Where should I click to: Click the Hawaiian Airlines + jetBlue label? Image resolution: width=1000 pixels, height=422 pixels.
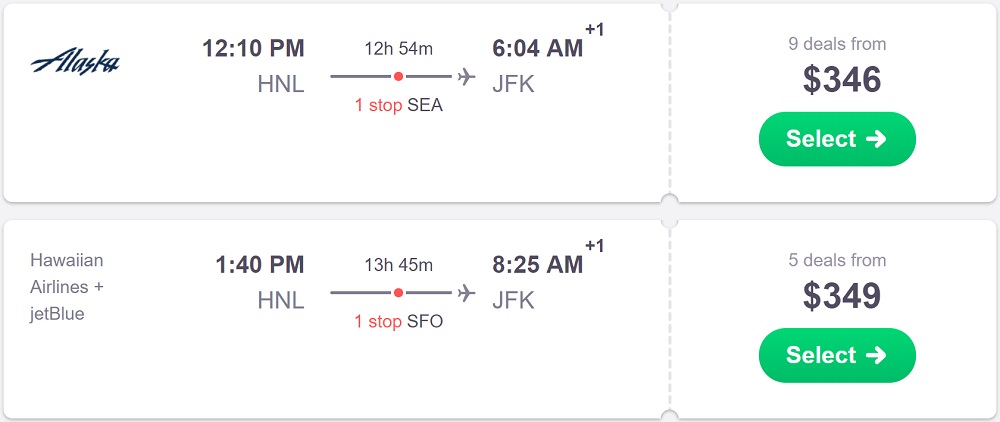coord(67,287)
